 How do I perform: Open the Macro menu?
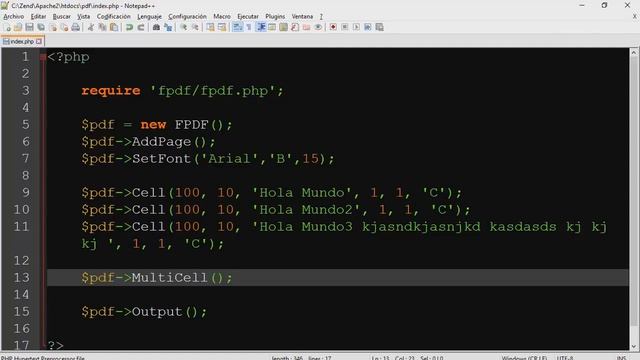pyautogui.click(x=222, y=16)
